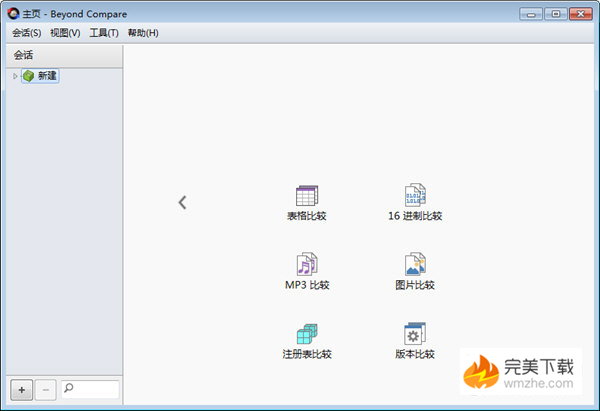Click the session search input field
Screen dimensions: 600x411
click(90, 390)
